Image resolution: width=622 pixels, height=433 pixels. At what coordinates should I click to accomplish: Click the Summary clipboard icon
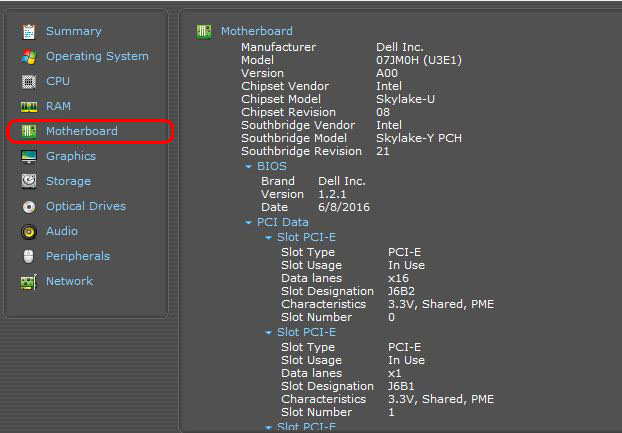click(29, 32)
